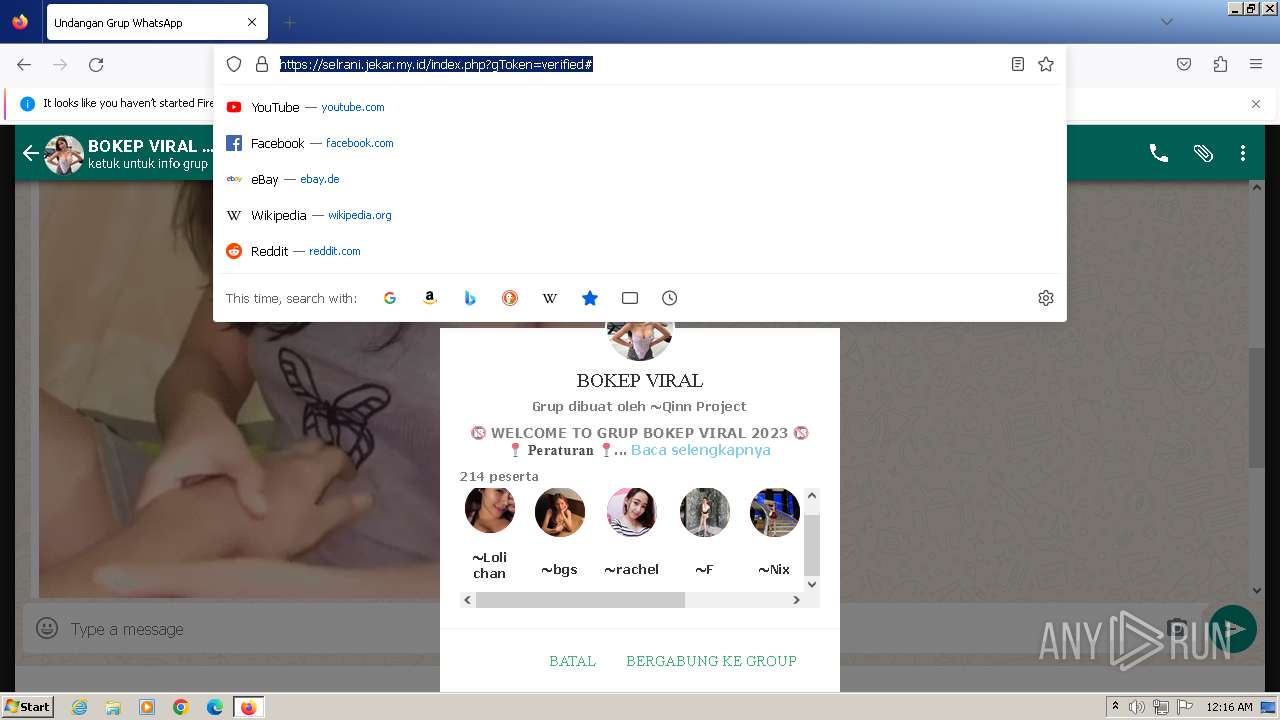1280x720 pixels.
Task: Select the Undangan Grup WhatsApp tab
Action: (x=155, y=22)
